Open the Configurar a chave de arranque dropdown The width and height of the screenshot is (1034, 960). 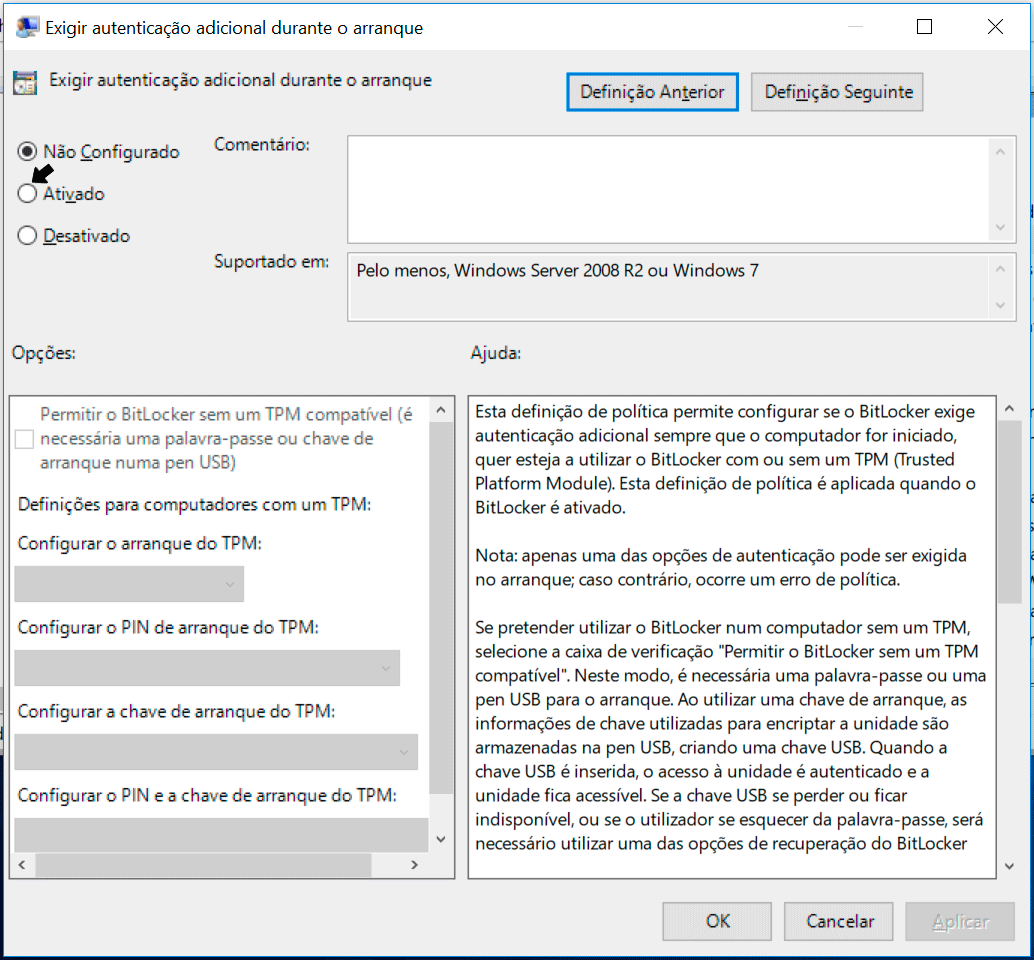click(216, 752)
